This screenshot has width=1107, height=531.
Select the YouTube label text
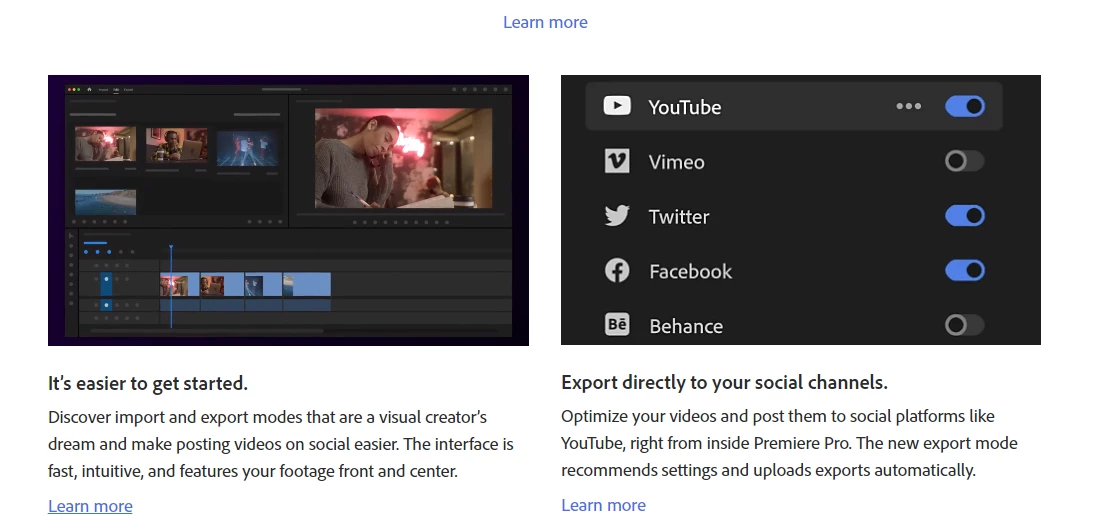tap(685, 107)
